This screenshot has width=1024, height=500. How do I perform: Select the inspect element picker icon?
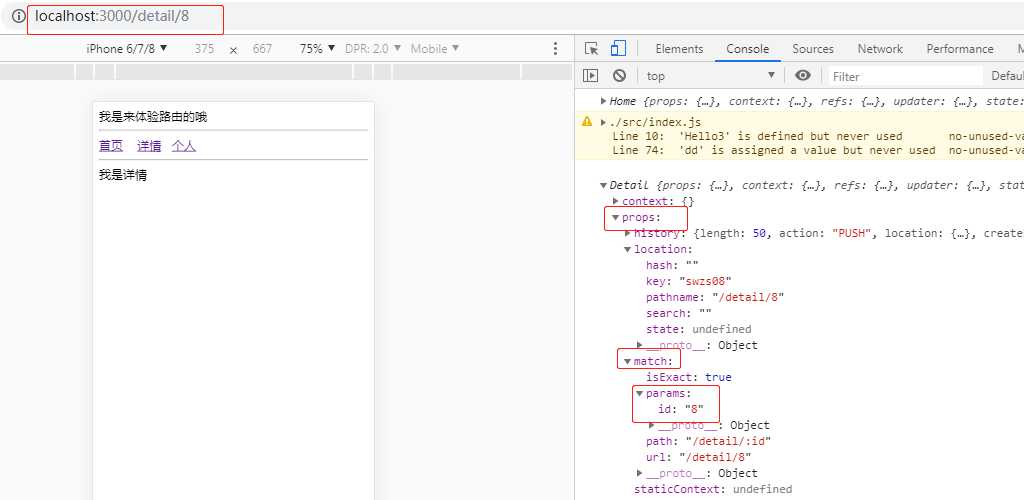pos(592,49)
